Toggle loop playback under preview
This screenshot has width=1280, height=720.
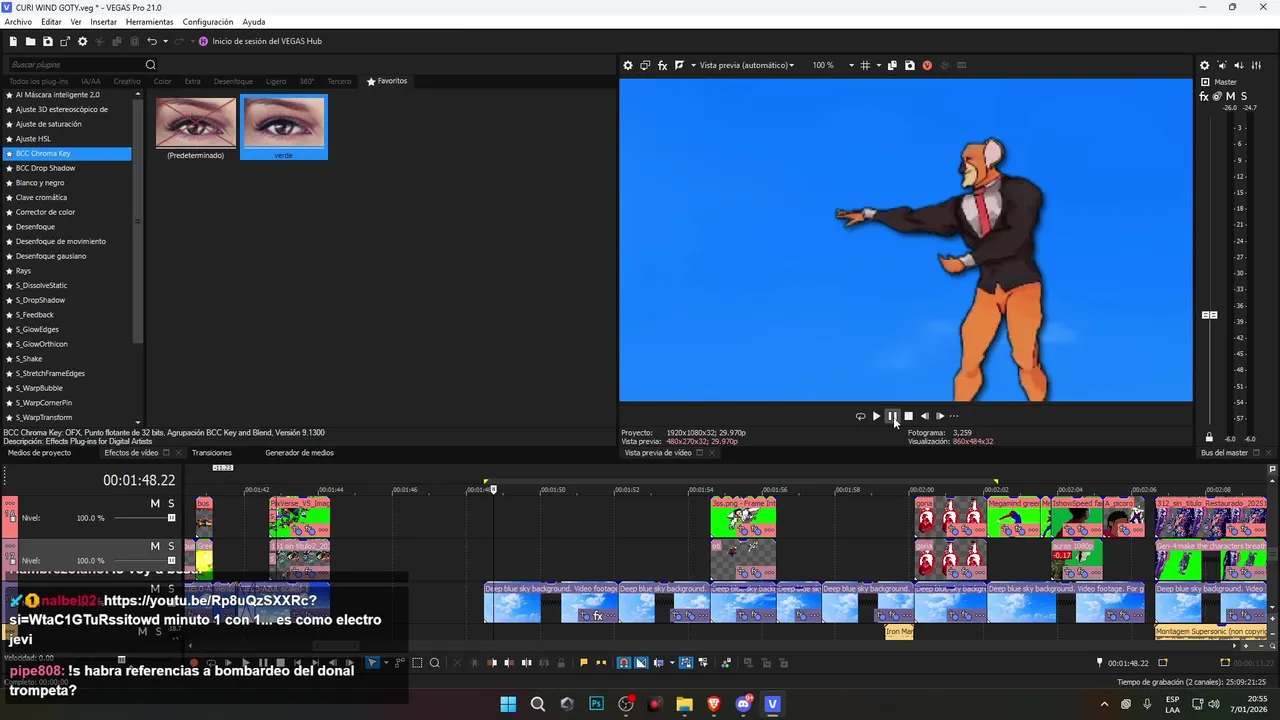[860, 416]
